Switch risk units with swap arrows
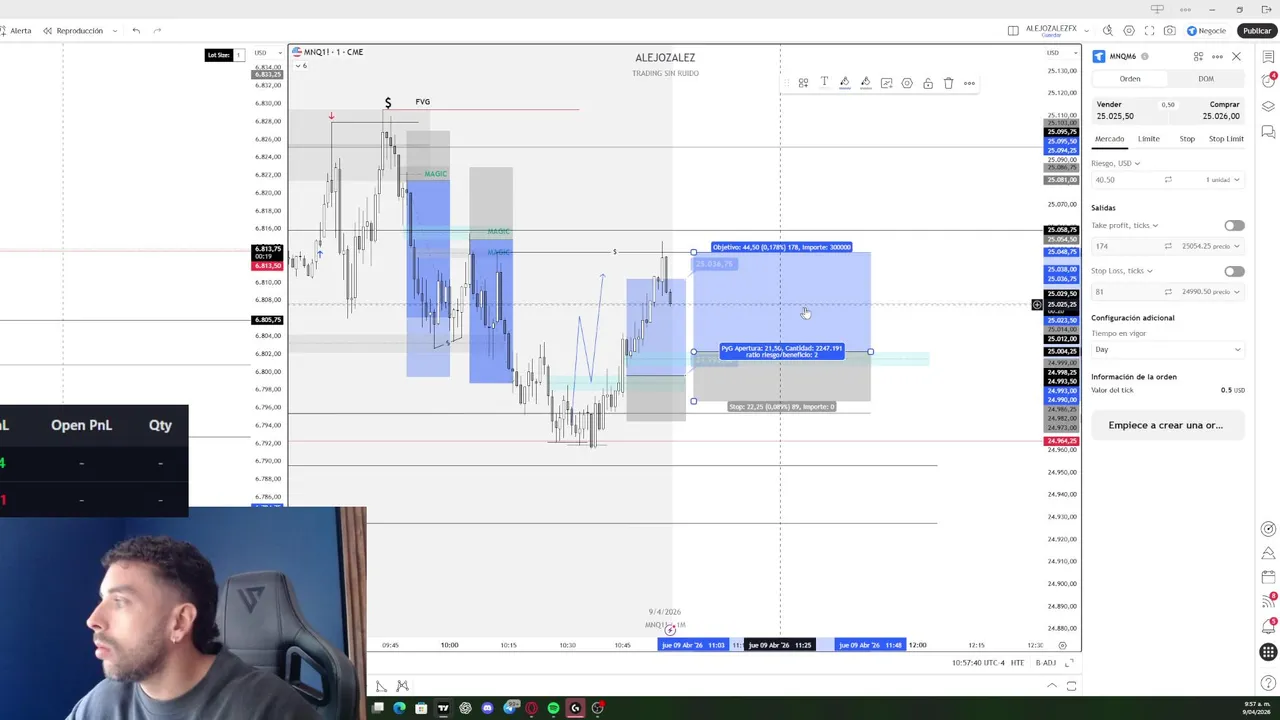 [1167, 180]
